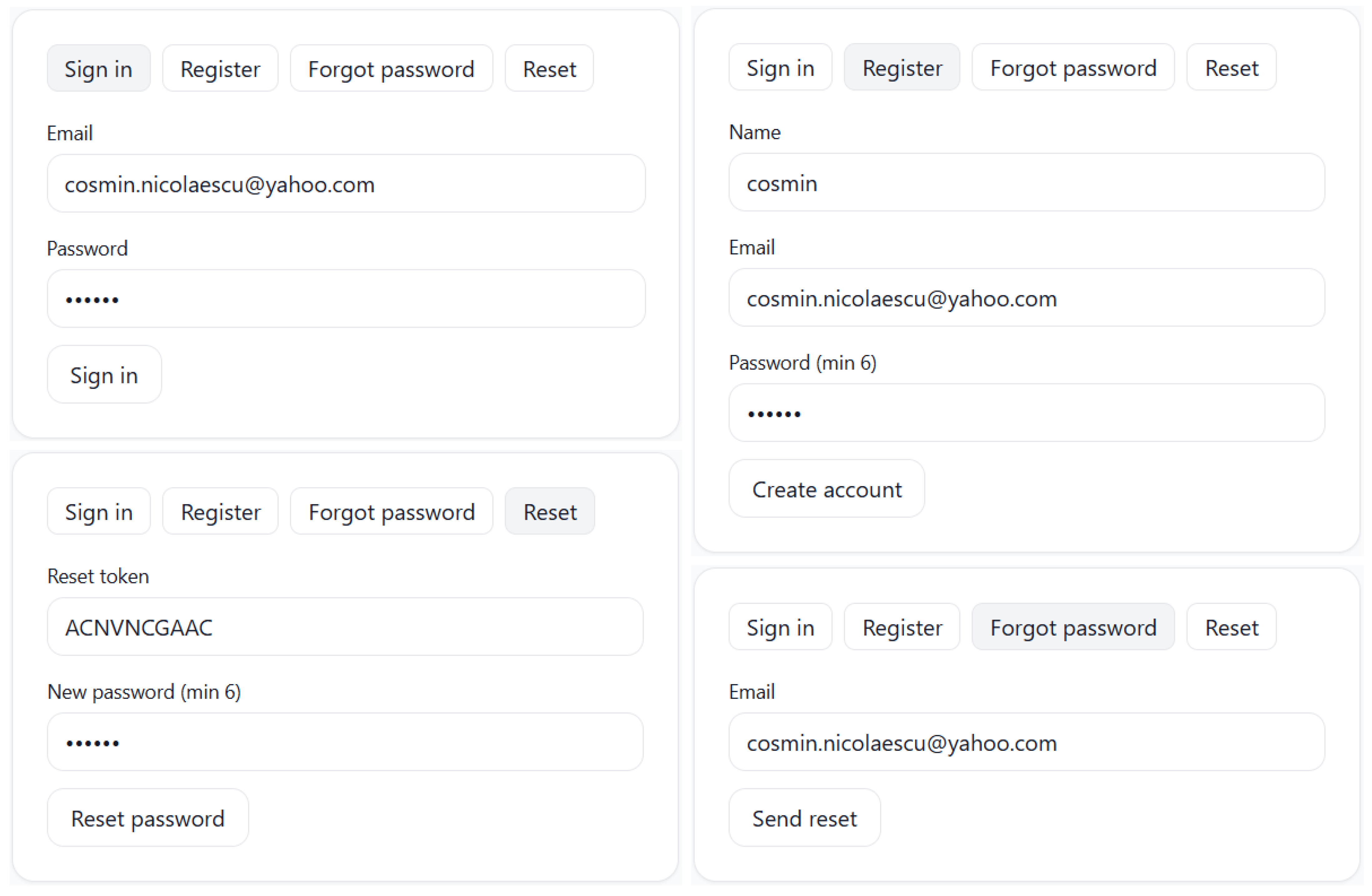Switch to Reset tab in the Send reset panel
Image resolution: width=1372 pixels, height=896 pixels.
pyautogui.click(x=1231, y=627)
